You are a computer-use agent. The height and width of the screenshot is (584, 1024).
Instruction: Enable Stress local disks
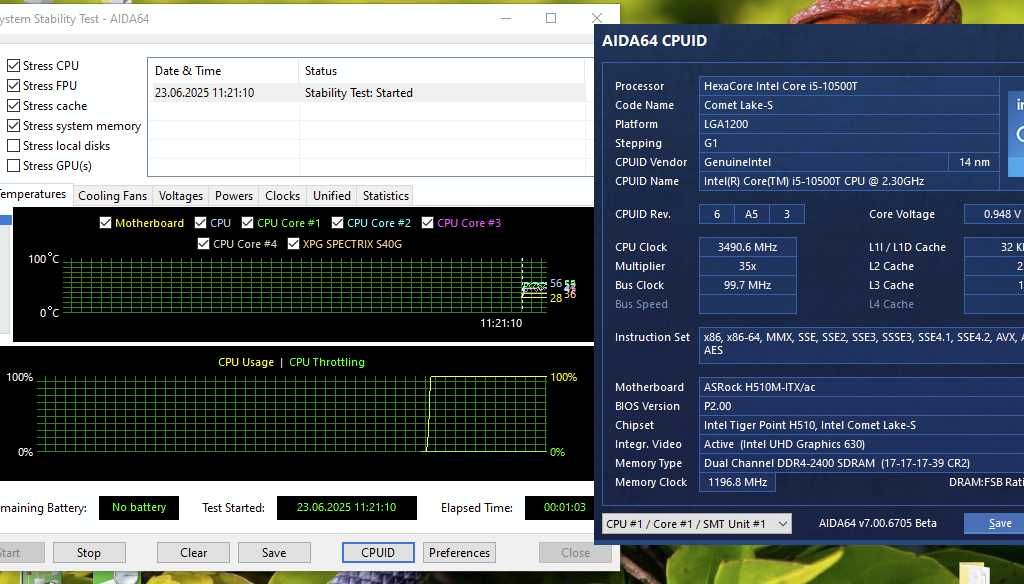pos(13,146)
